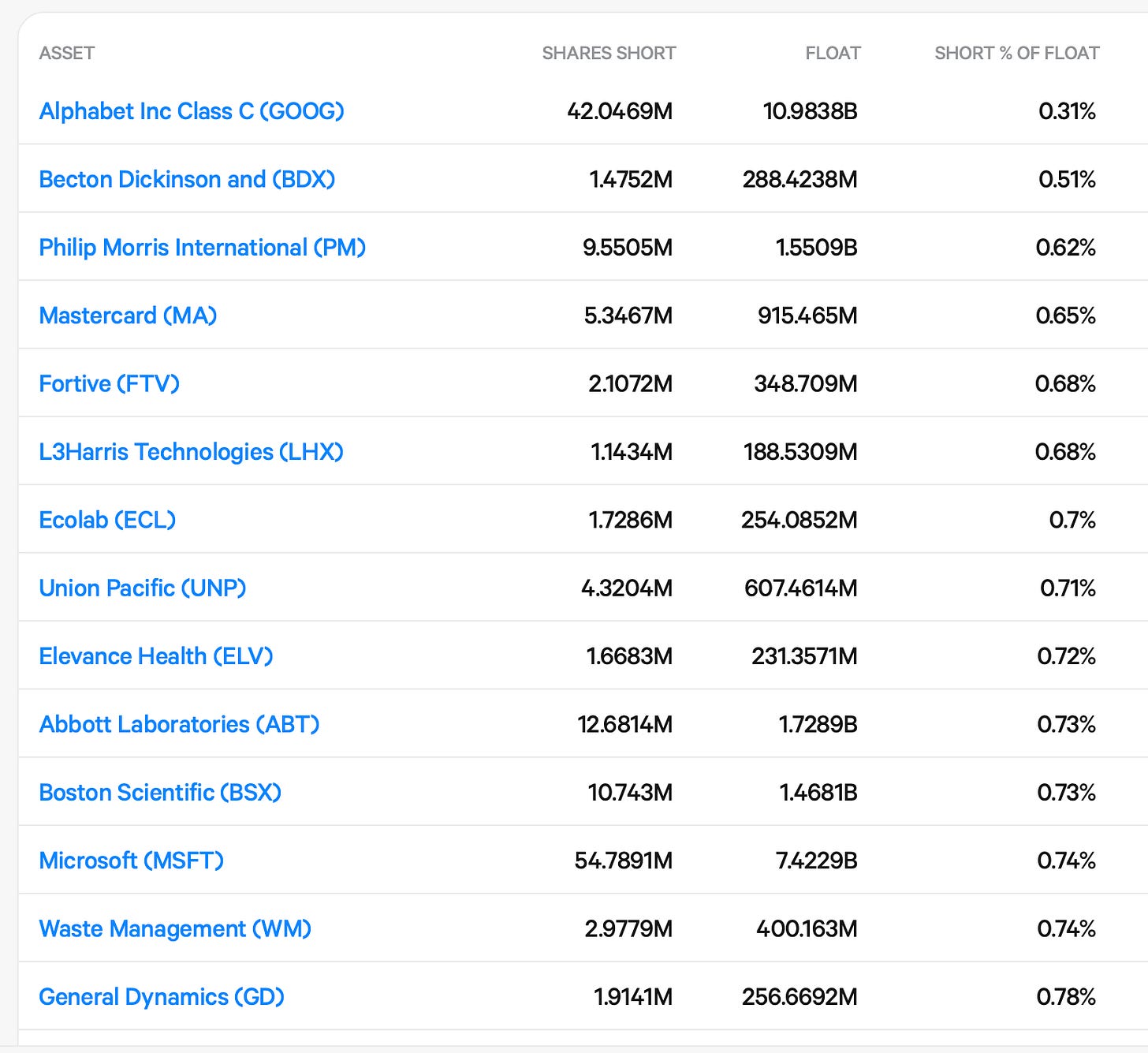Screen dimensions: 1148x1053
Task: Select the 2.1072M shares short value
Action: coord(630,383)
